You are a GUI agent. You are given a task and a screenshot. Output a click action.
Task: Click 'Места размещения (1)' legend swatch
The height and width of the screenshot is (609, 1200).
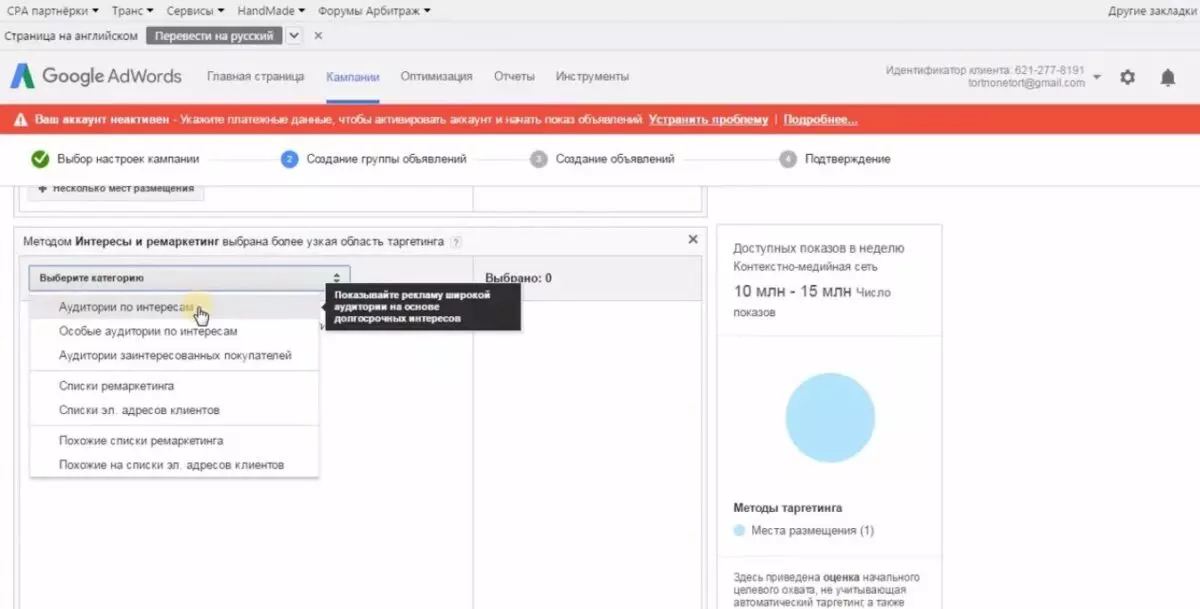(x=739, y=530)
